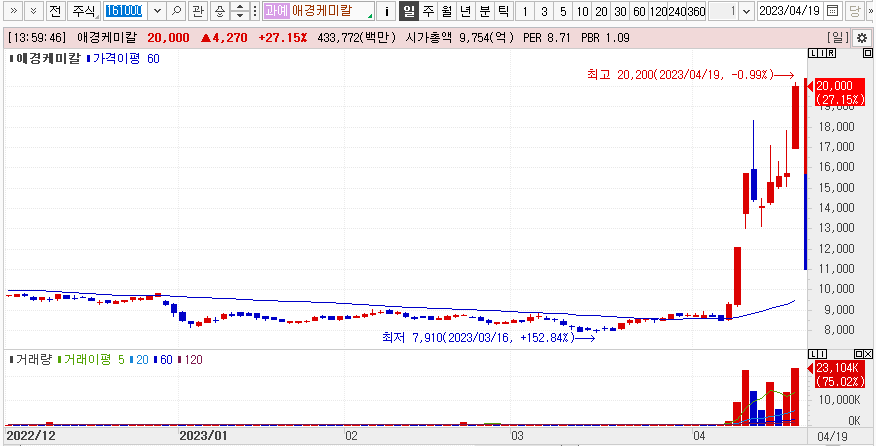Choose interval 30 button
The image size is (876, 446).
(x=620, y=11)
